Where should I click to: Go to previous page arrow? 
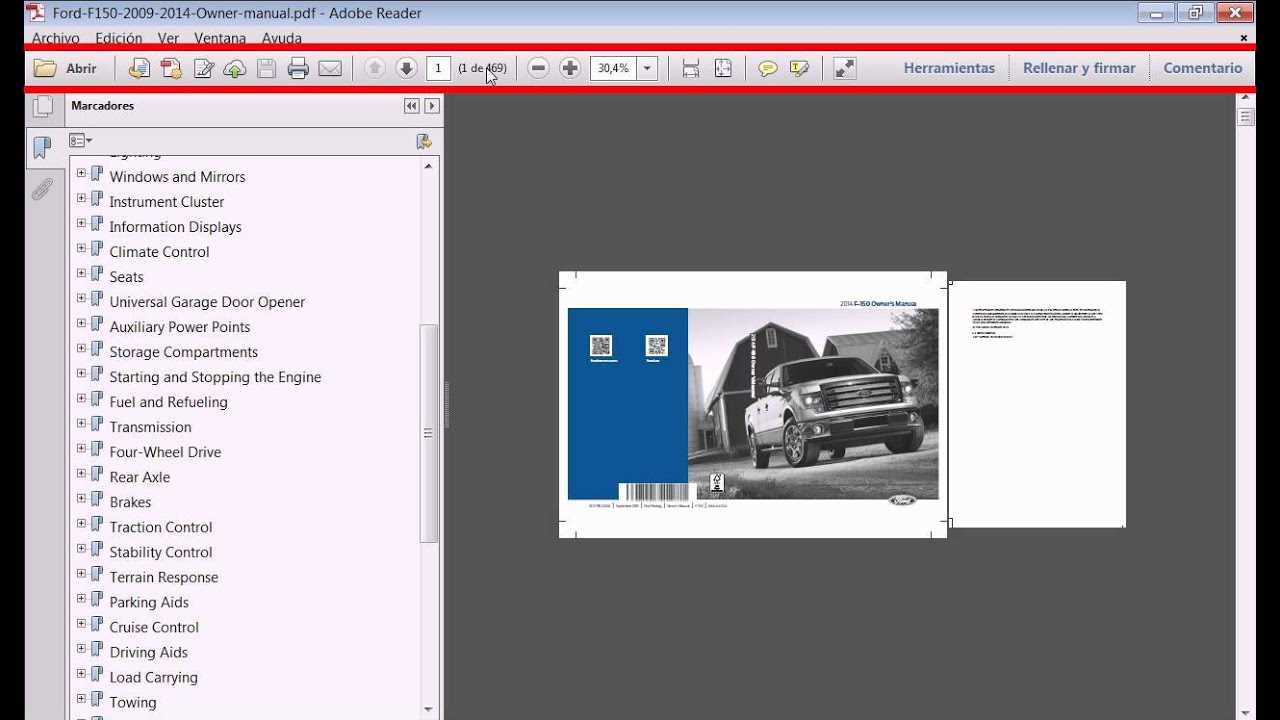[375, 68]
